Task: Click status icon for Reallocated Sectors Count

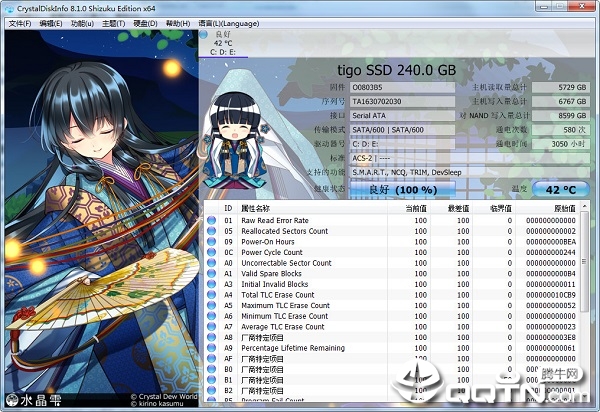Action: 211,231
